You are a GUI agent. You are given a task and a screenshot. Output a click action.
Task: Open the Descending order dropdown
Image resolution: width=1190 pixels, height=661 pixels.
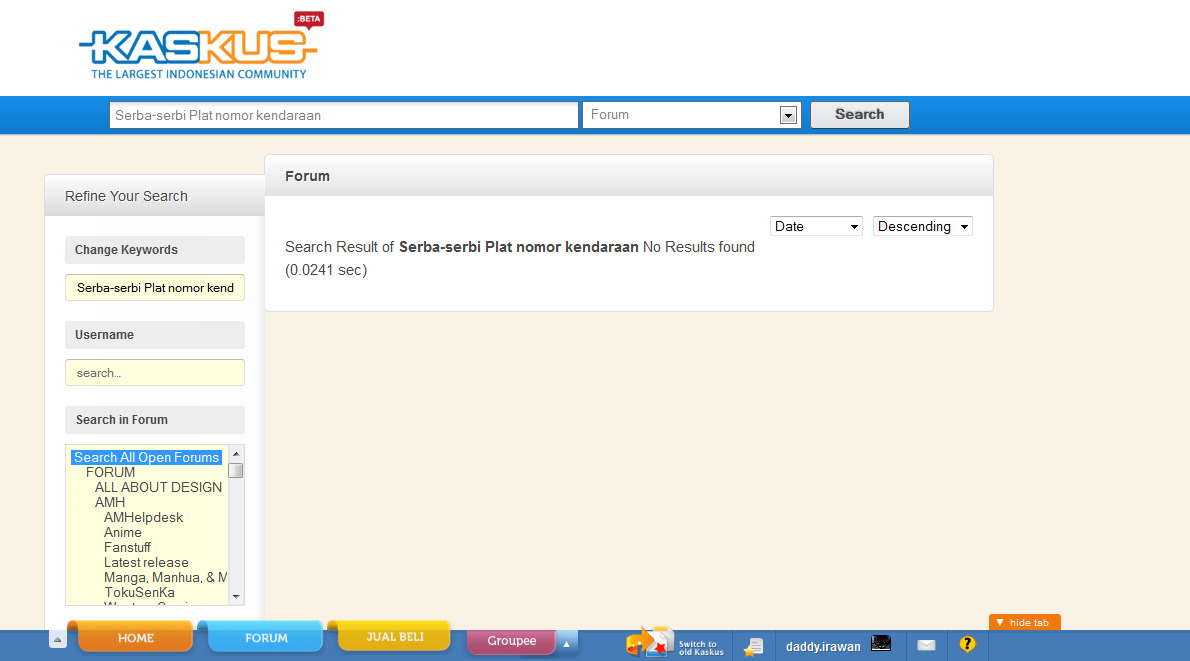tap(922, 226)
